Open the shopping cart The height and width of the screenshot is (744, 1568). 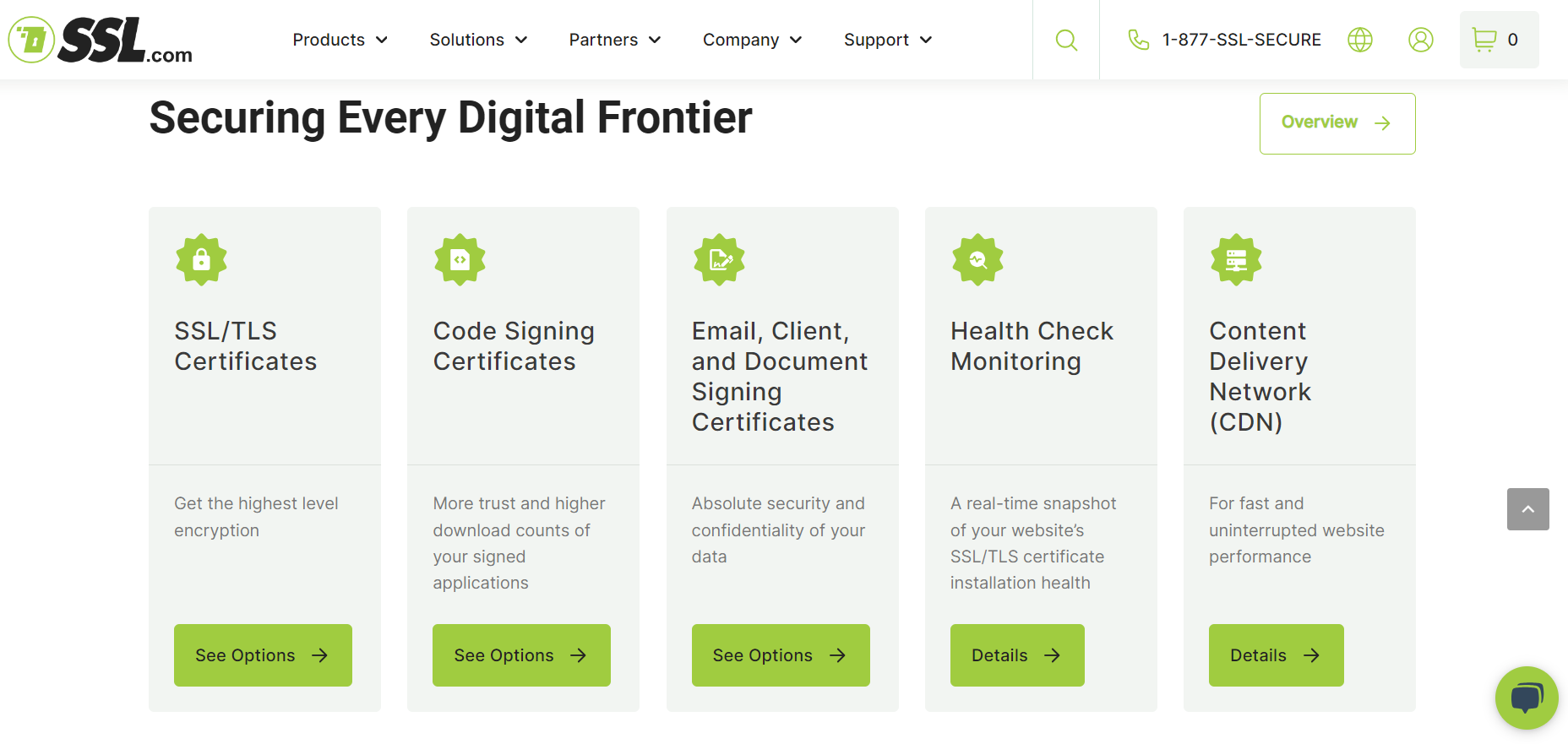(1498, 40)
